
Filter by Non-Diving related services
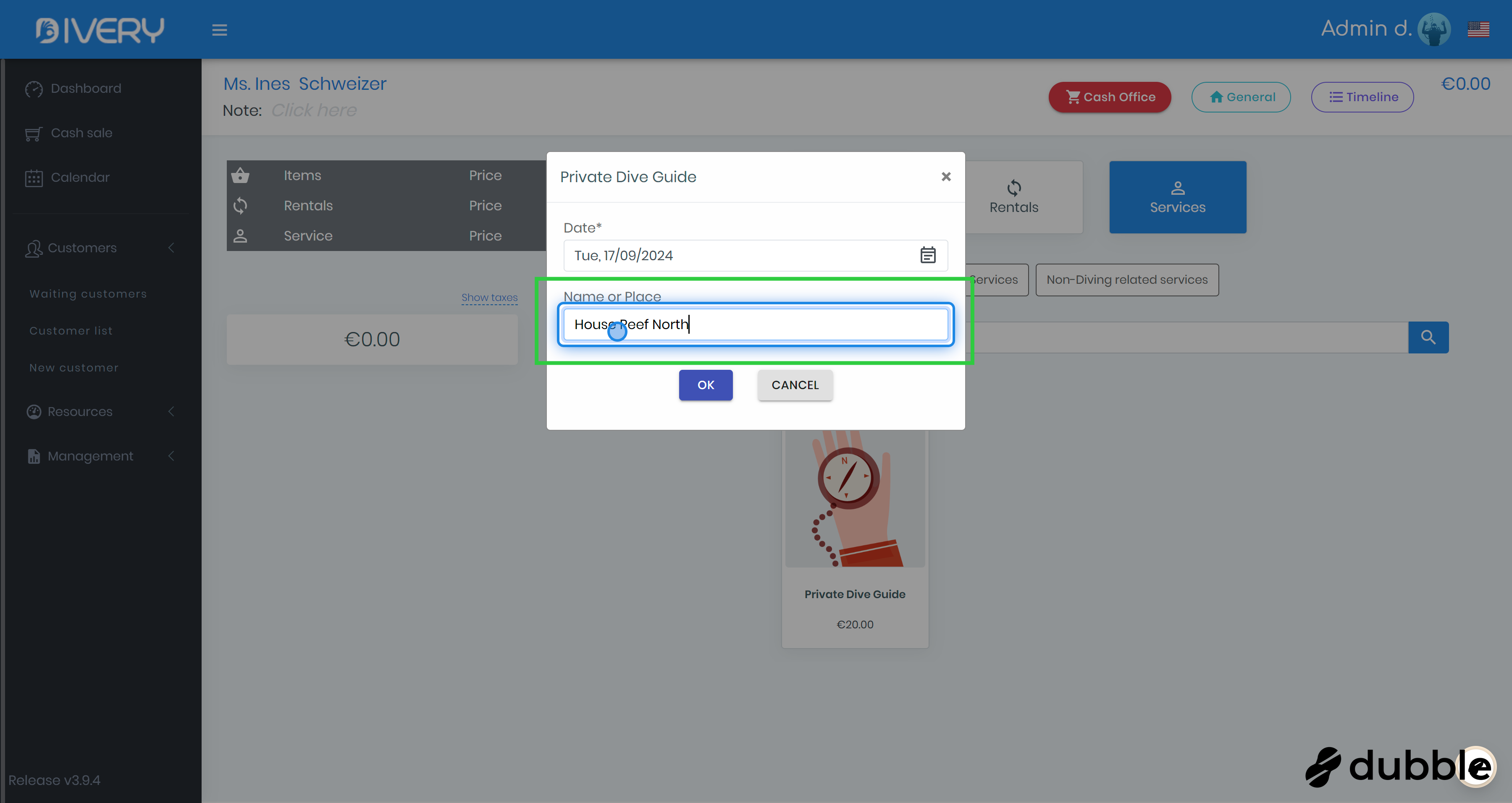point(1126,280)
